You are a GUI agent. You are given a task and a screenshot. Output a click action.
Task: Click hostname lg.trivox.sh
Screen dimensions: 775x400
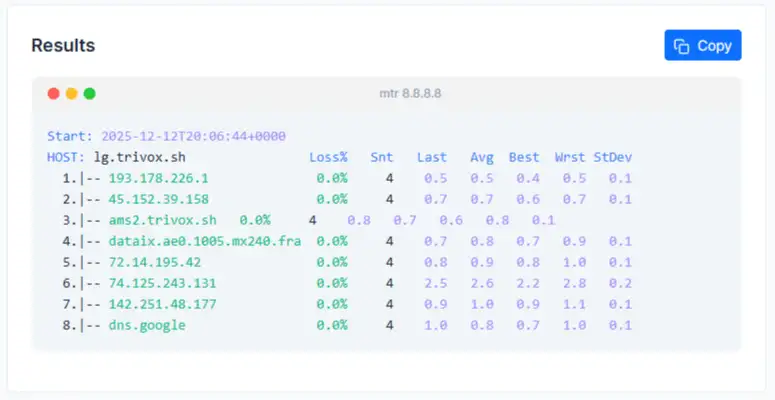(x=140, y=158)
